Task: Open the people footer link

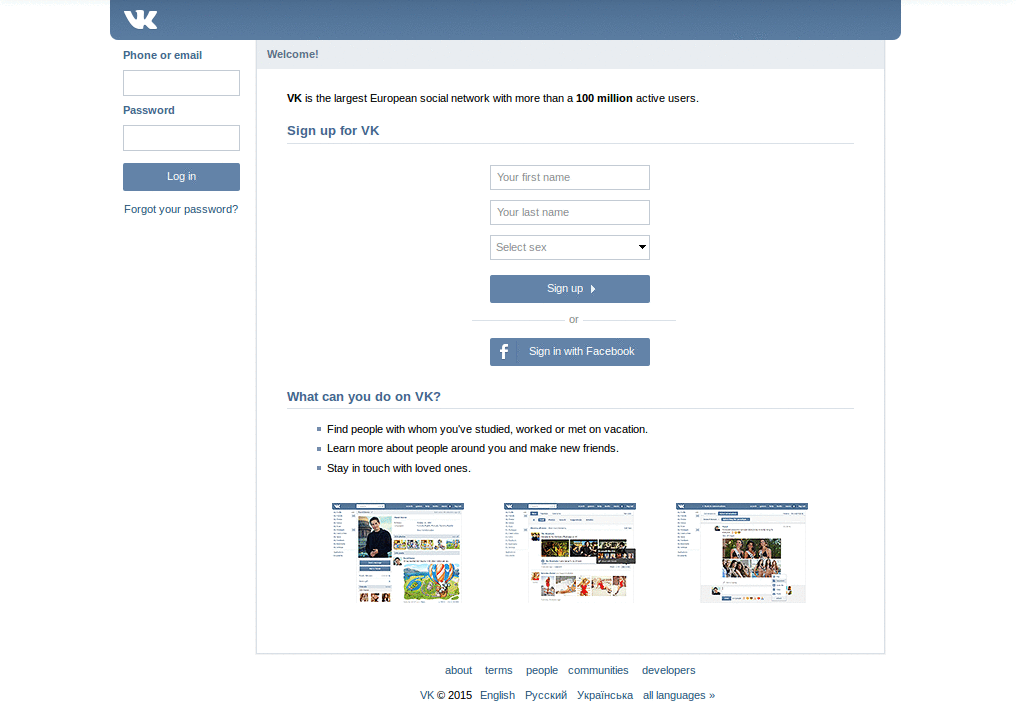Action: pyautogui.click(x=542, y=670)
